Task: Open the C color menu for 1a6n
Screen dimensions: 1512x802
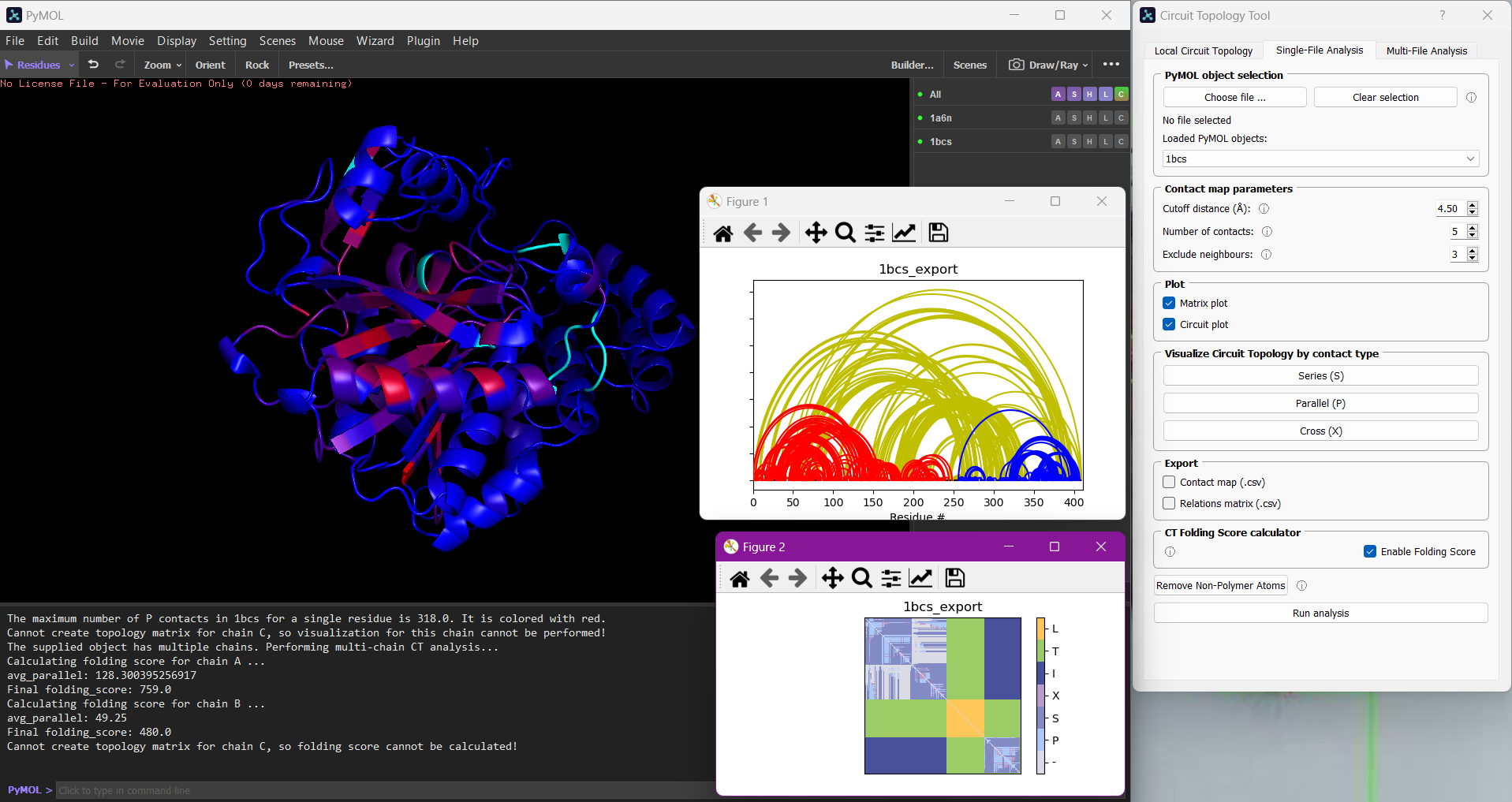Action: coord(1121,118)
